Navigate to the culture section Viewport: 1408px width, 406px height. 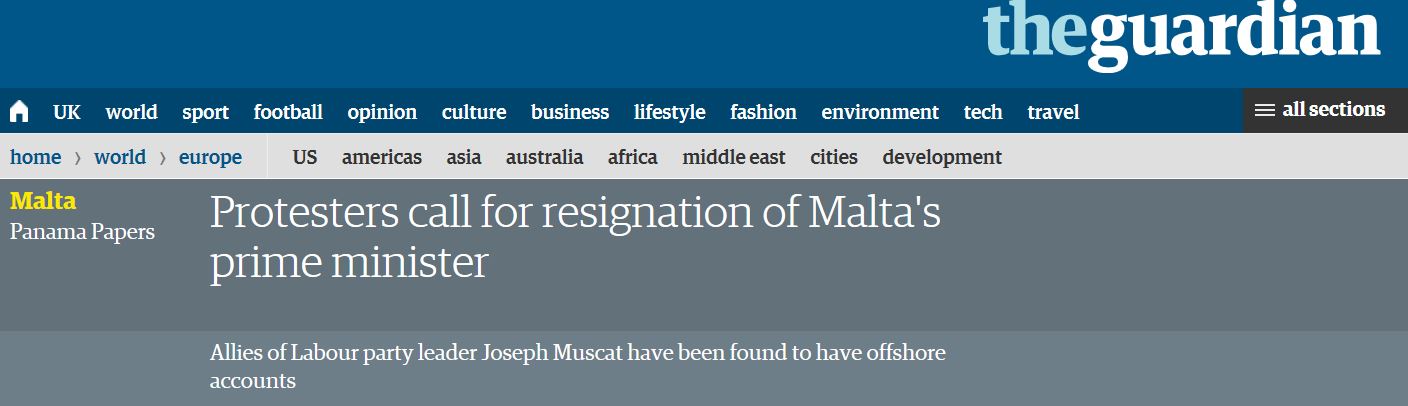pos(474,112)
